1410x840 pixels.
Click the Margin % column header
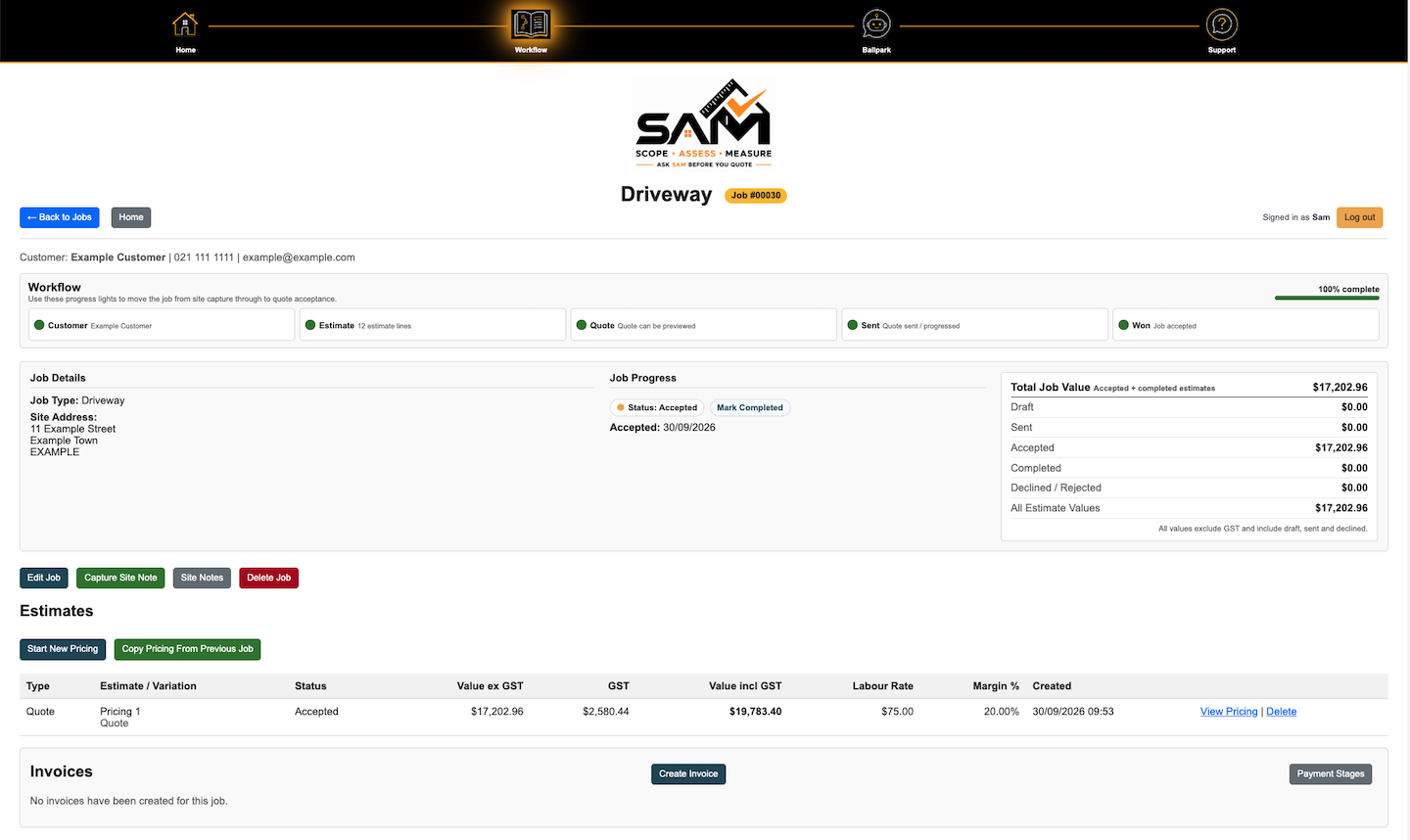click(996, 686)
